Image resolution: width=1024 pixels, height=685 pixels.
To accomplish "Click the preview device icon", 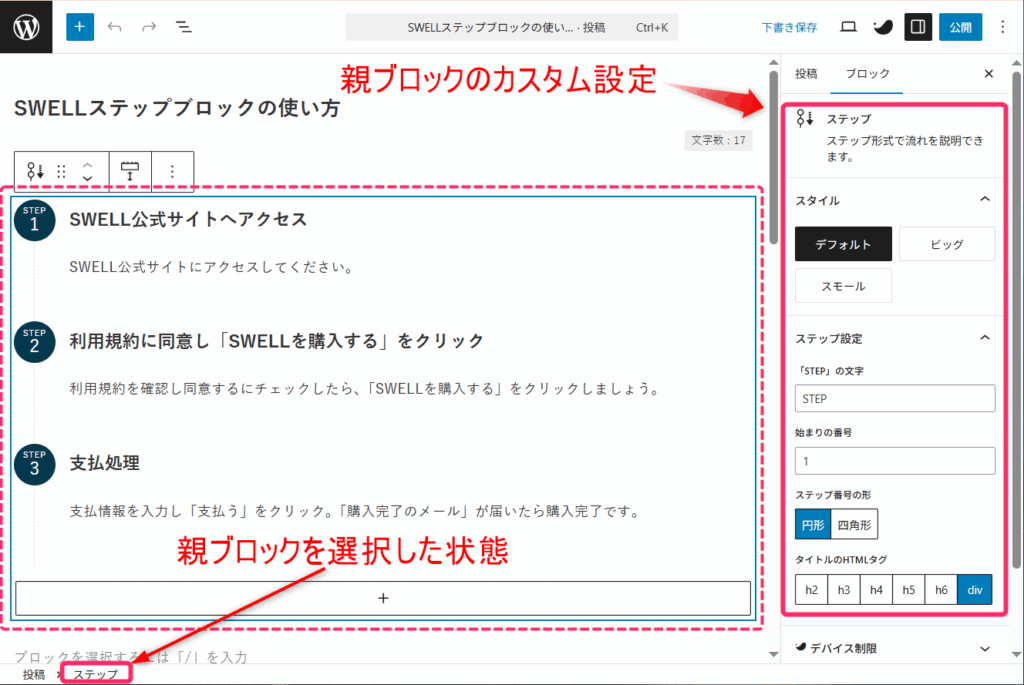I will coord(848,27).
